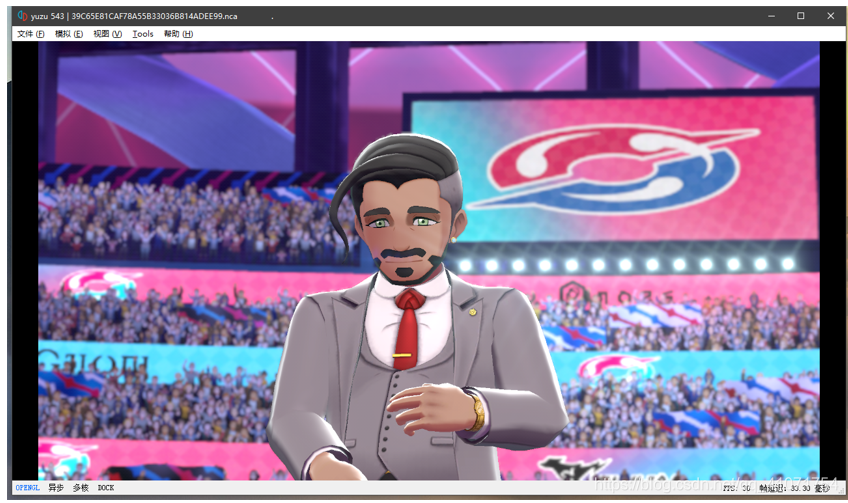
Task: Maximize the yuzu window
Action: 801,16
